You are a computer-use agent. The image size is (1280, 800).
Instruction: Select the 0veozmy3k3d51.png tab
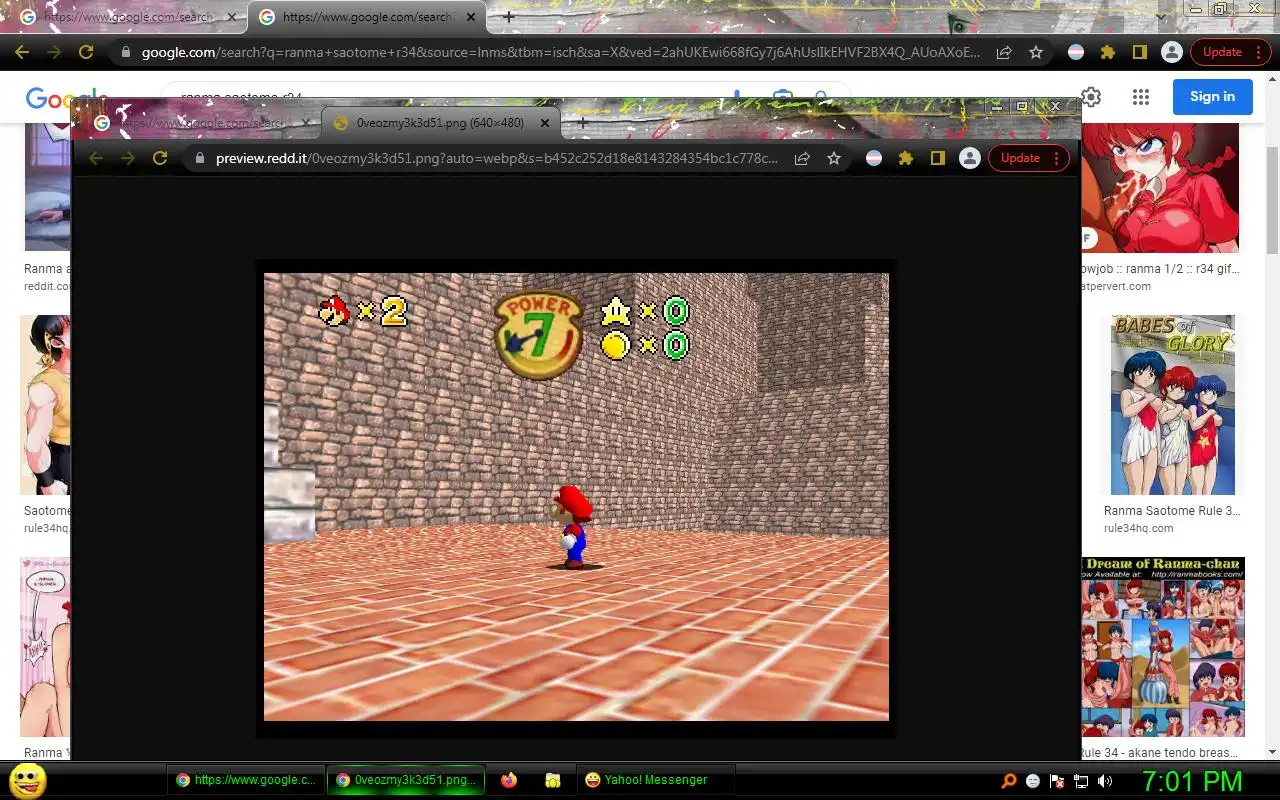441,123
